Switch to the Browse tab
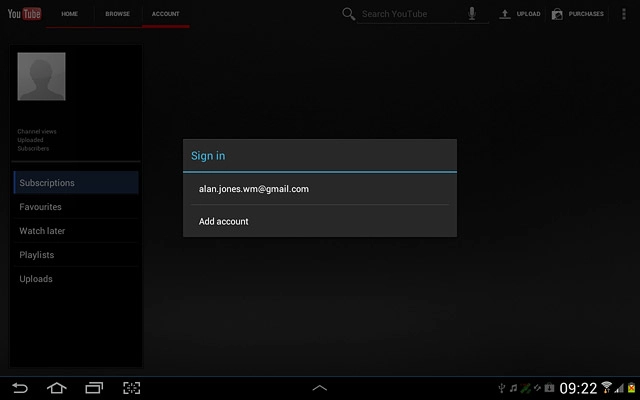640x400 pixels. (x=117, y=14)
